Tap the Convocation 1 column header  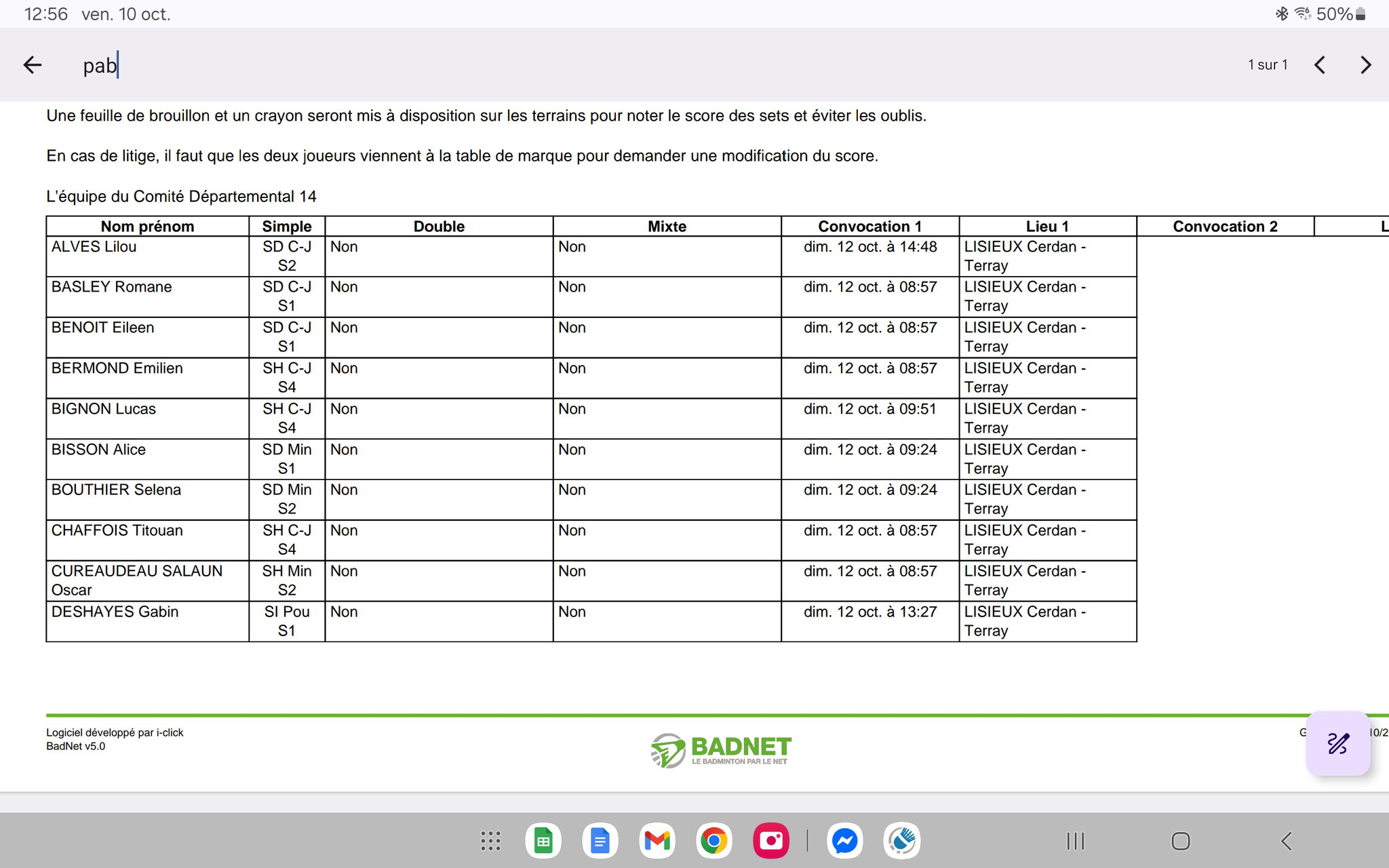pos(869,226)
